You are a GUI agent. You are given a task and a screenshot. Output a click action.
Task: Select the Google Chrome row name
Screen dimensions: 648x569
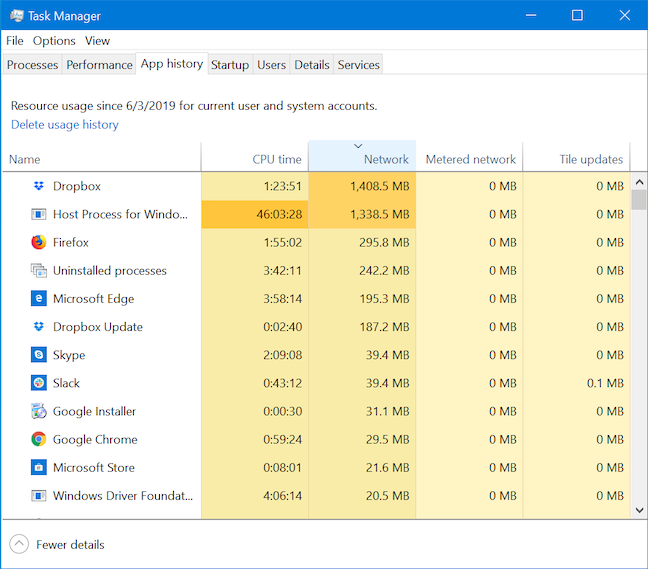(95, 440)
